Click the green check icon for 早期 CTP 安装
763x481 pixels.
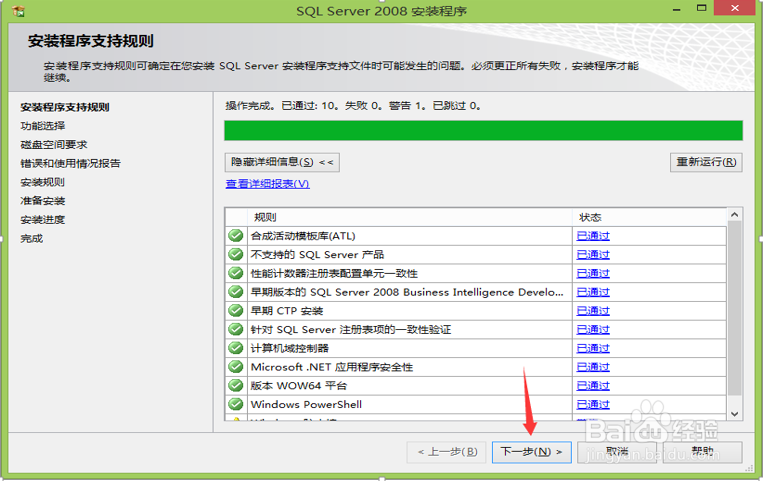pyautogui.click(x=236, y=311)
